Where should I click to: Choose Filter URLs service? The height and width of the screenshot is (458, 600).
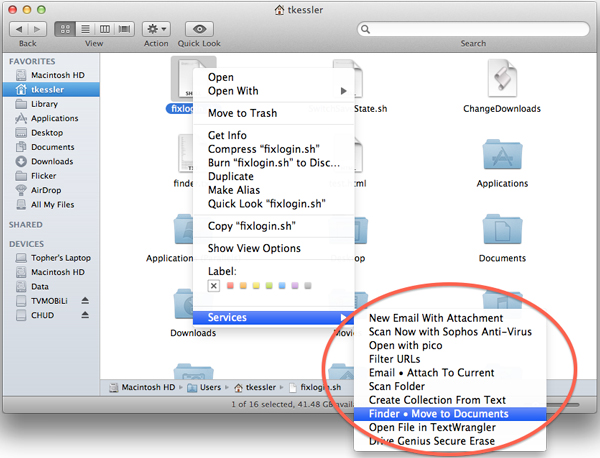(x=450, y=359)
